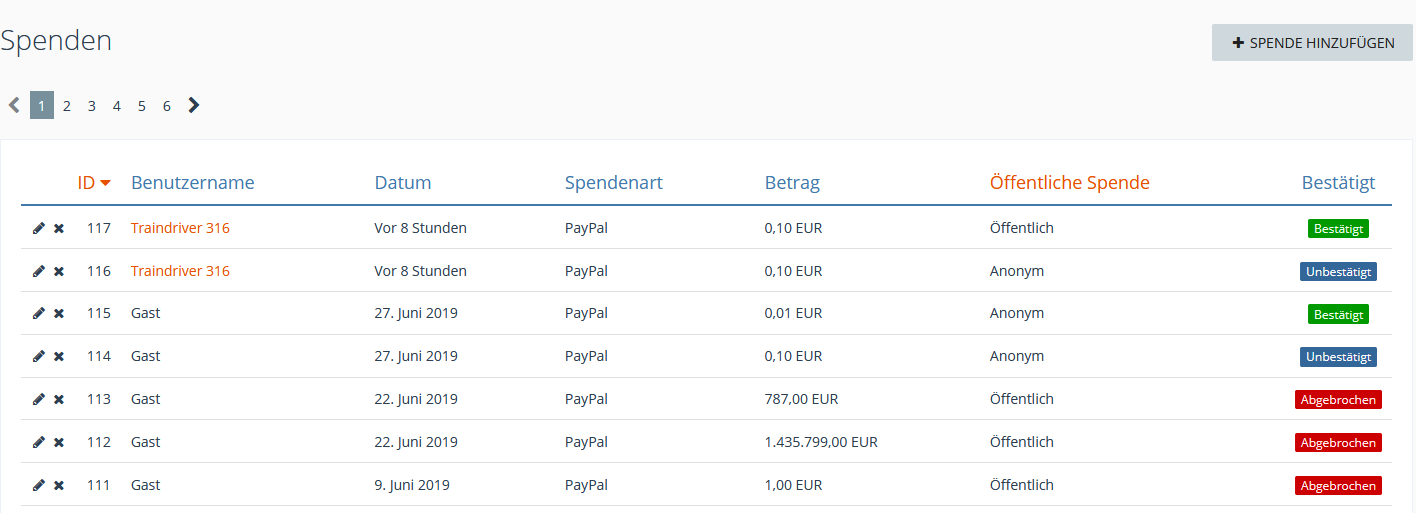Go to page 6
Viewport: 1416px width, 513px height.
[167, 105]
